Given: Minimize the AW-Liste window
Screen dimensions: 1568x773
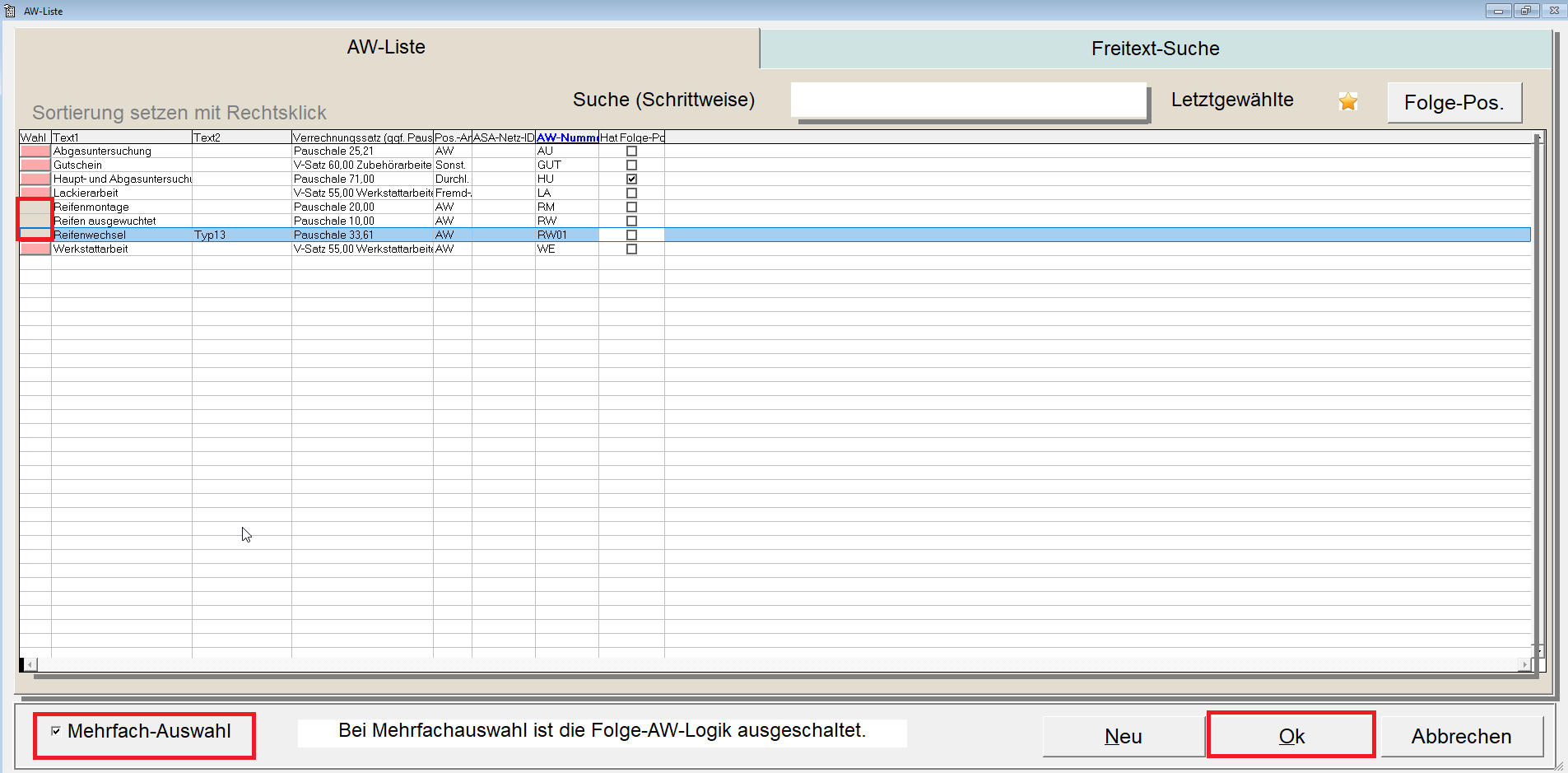Looking at the screenshot, I should coord(1498,11).
